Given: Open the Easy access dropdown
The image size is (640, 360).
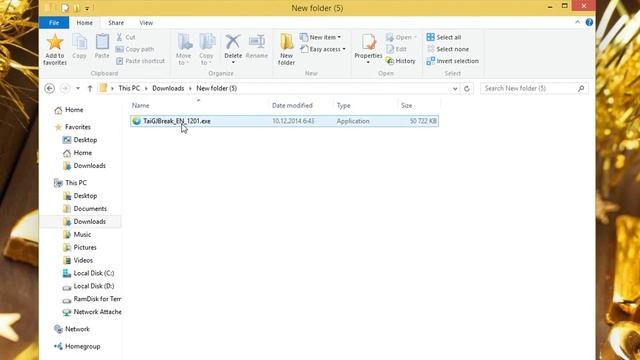Looking at the screenshot, I should [323, 49].
